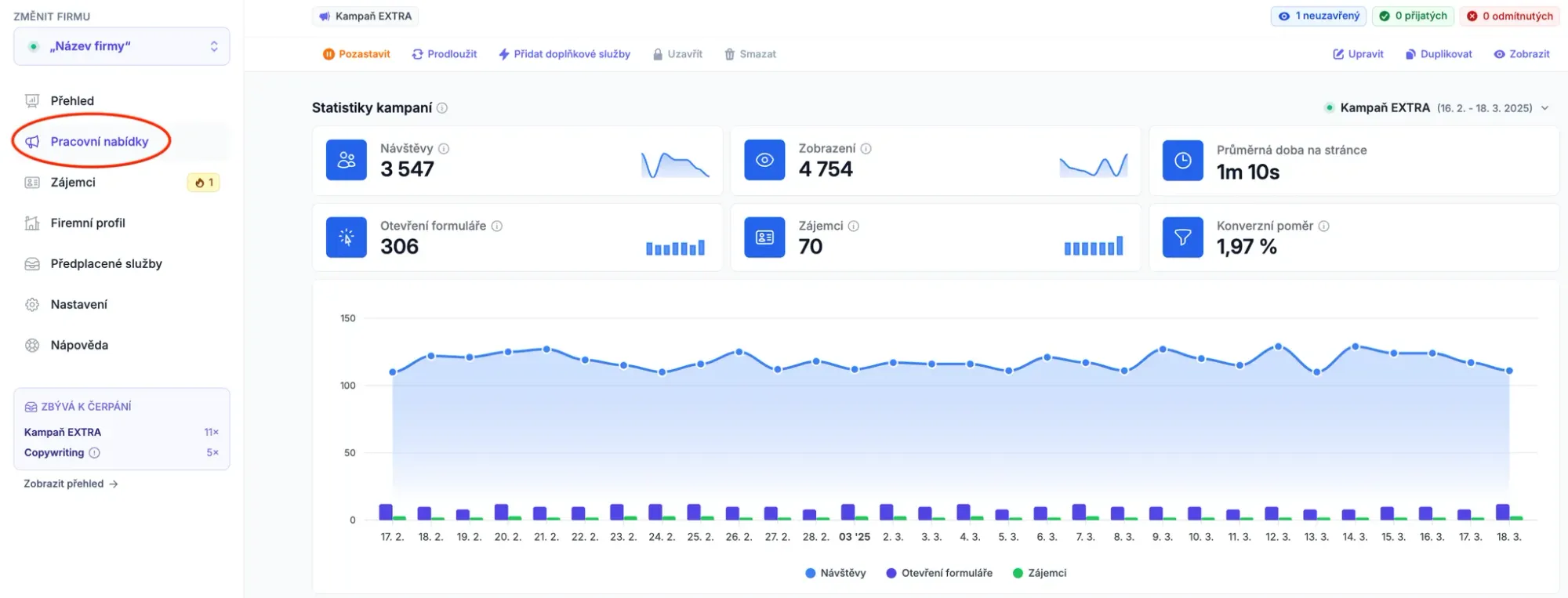Click the Uzavřít lock icon
The image size is (1568, 598).
click(x=658, y=54)
